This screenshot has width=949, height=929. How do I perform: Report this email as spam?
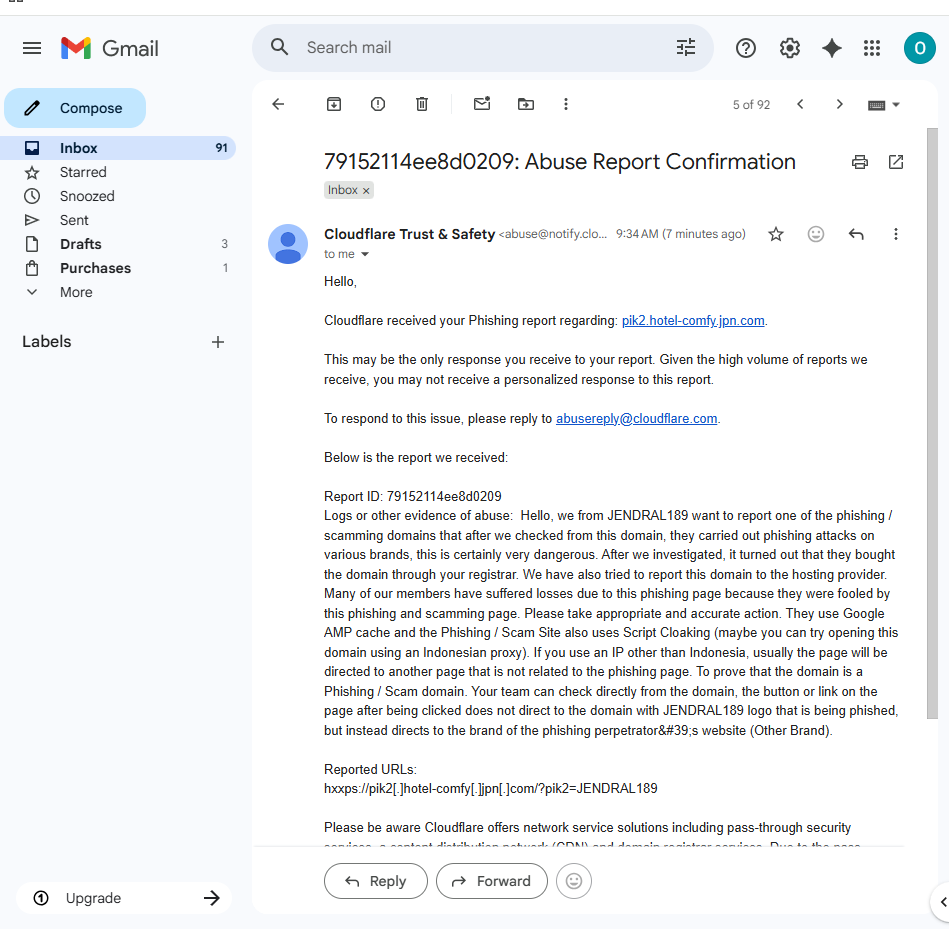coord(378,104)
